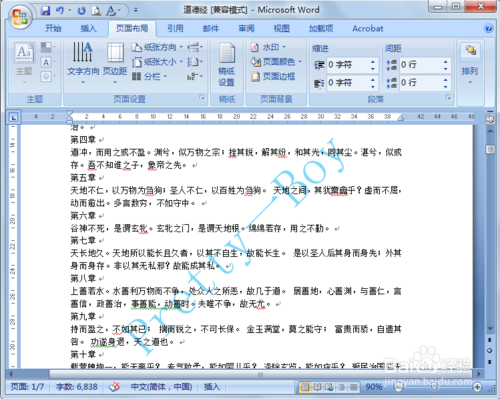Open the 文字方向 text direction tool
This screenshot has width=500, height=399.
pos(83,63)
